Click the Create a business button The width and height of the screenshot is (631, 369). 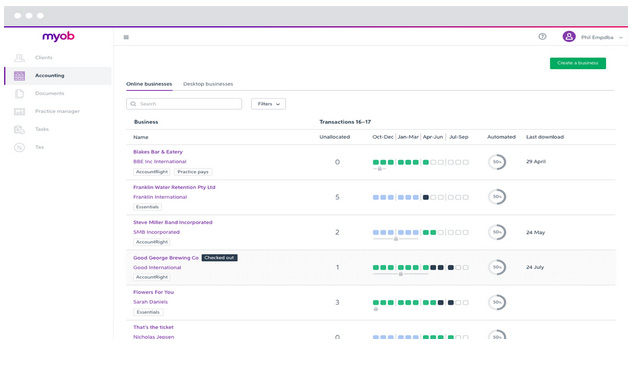coord(577,63)
